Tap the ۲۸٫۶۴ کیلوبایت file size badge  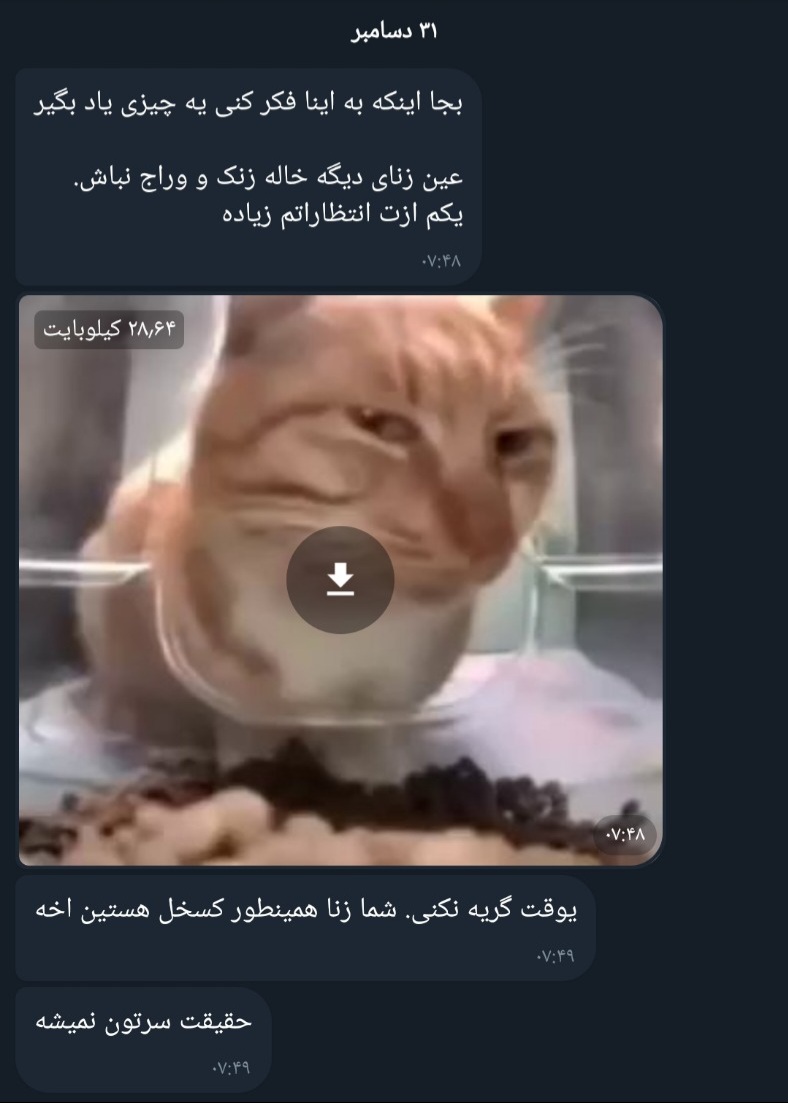click(109, 329)
